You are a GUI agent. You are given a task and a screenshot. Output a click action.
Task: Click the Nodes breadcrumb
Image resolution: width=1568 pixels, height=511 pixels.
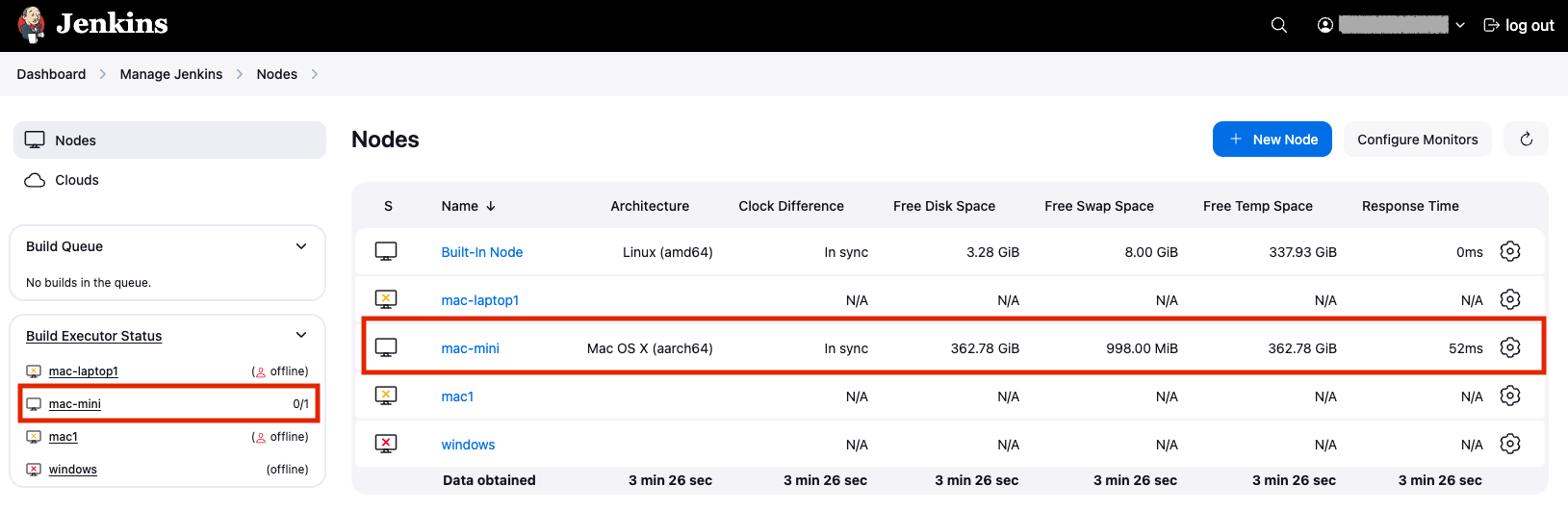(x=277, y=74)
